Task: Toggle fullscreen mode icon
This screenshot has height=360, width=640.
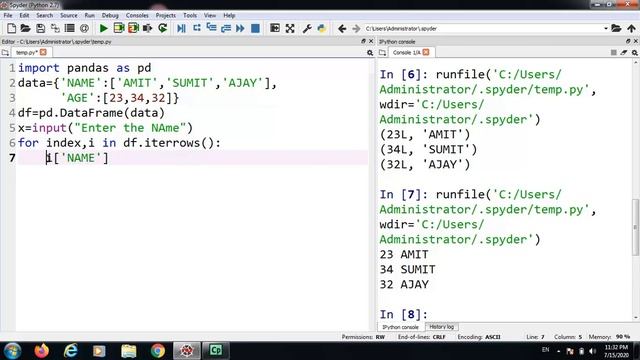Action: (x=290, y=28)
